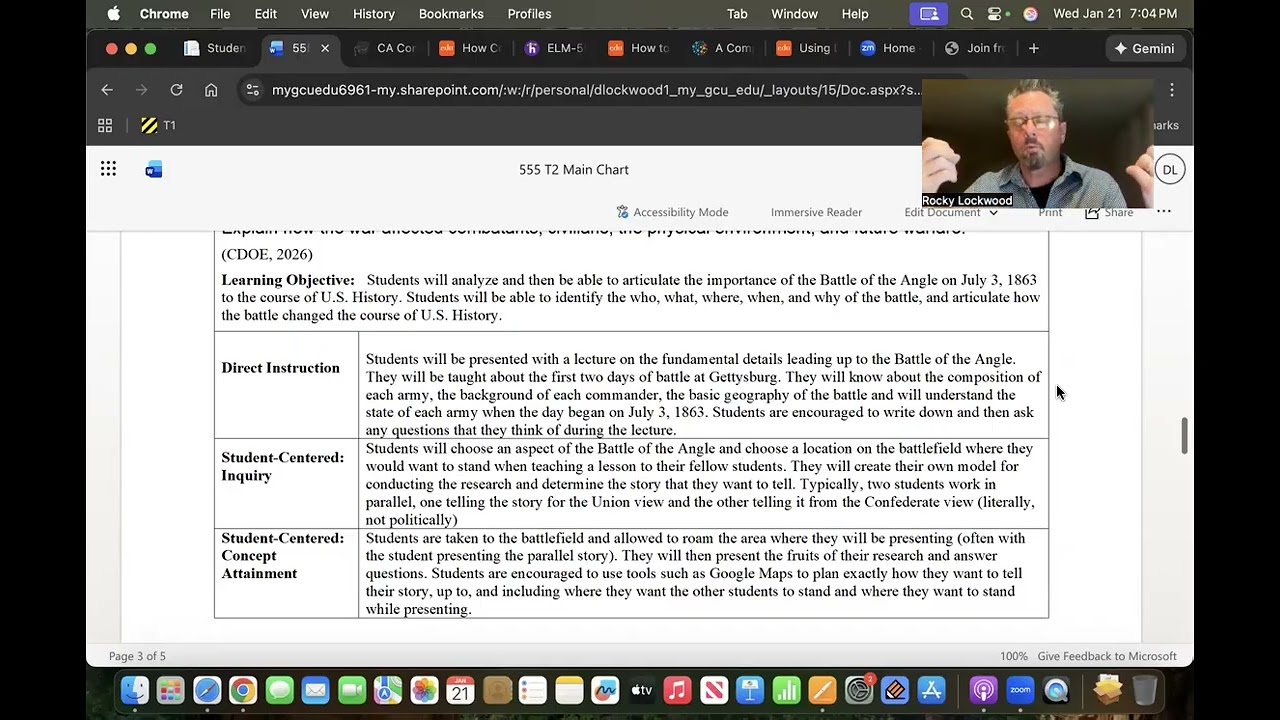Image resolution: width=1280 pixels, height=720 pixels.
Task: Open Photos from the Dock
Action: tap(424, 690)
